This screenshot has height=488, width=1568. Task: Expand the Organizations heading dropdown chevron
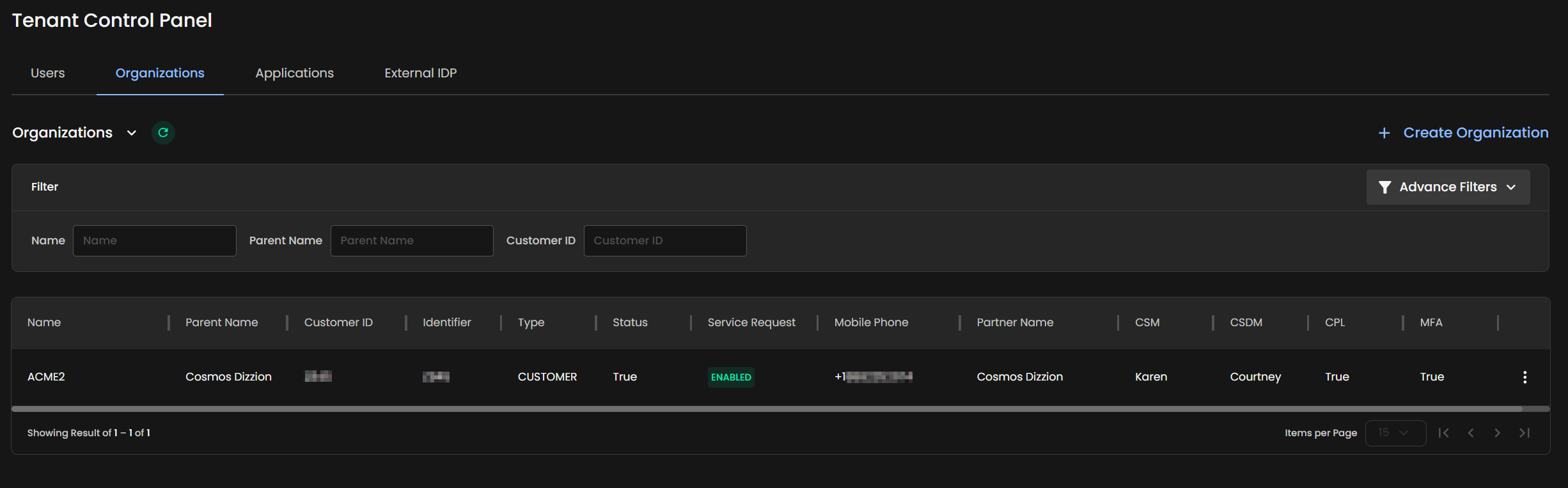pyautogui.click(x=132, y=133)
